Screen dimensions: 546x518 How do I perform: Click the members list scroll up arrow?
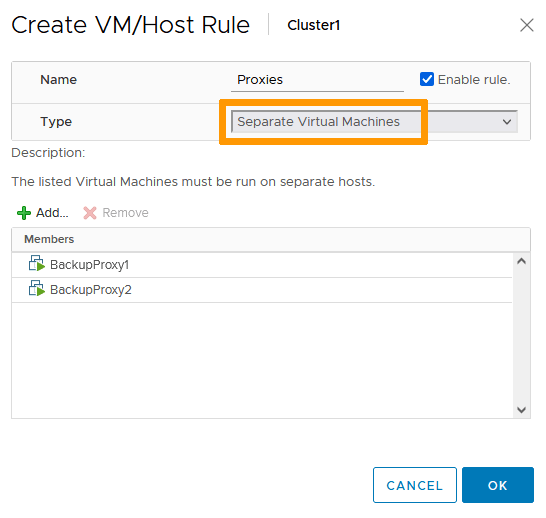pos(521,261)
